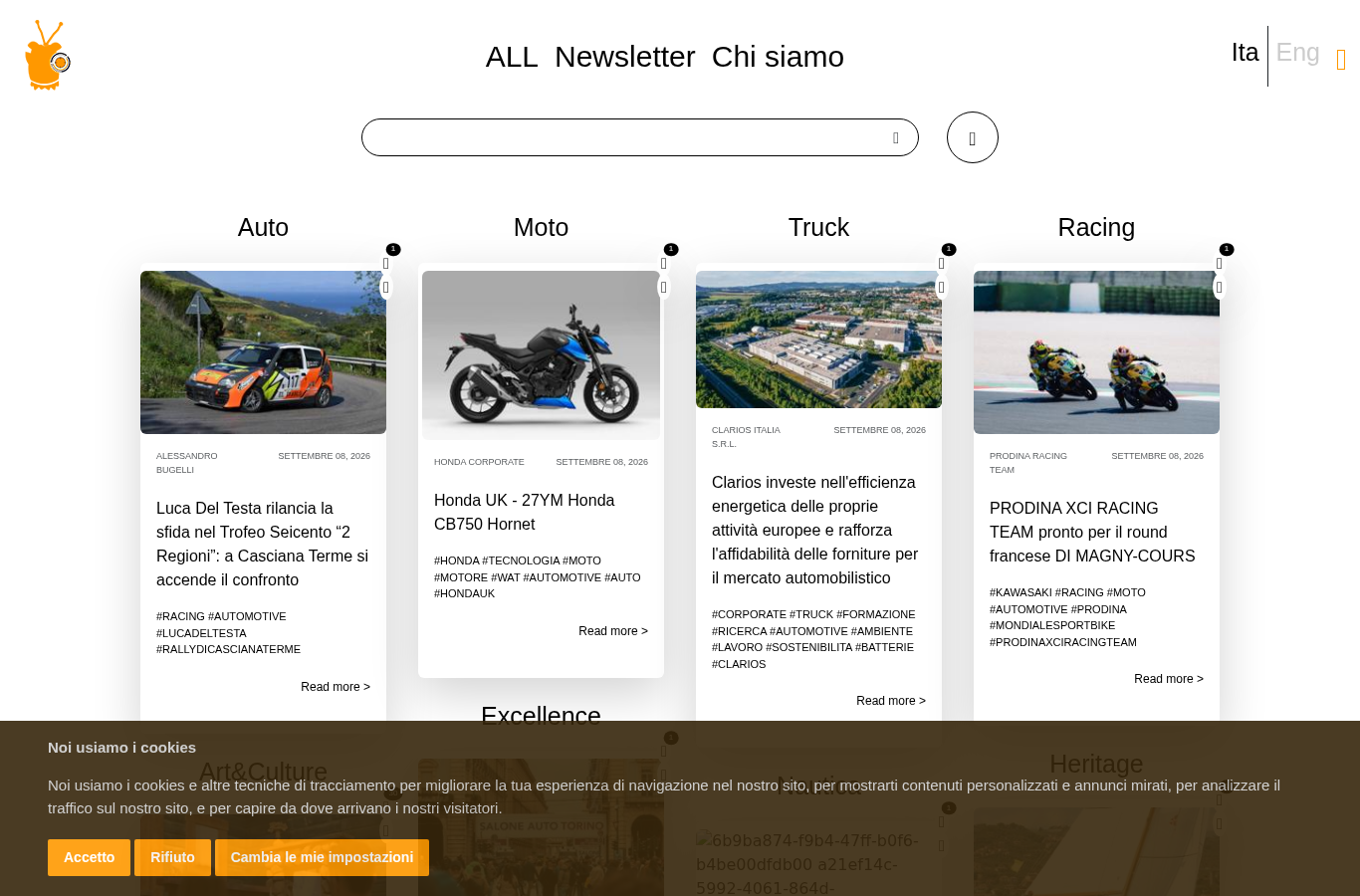Decline cookies with the Rifiuto button
Viewport: 1360px width, 896px height.
(172, 857)
